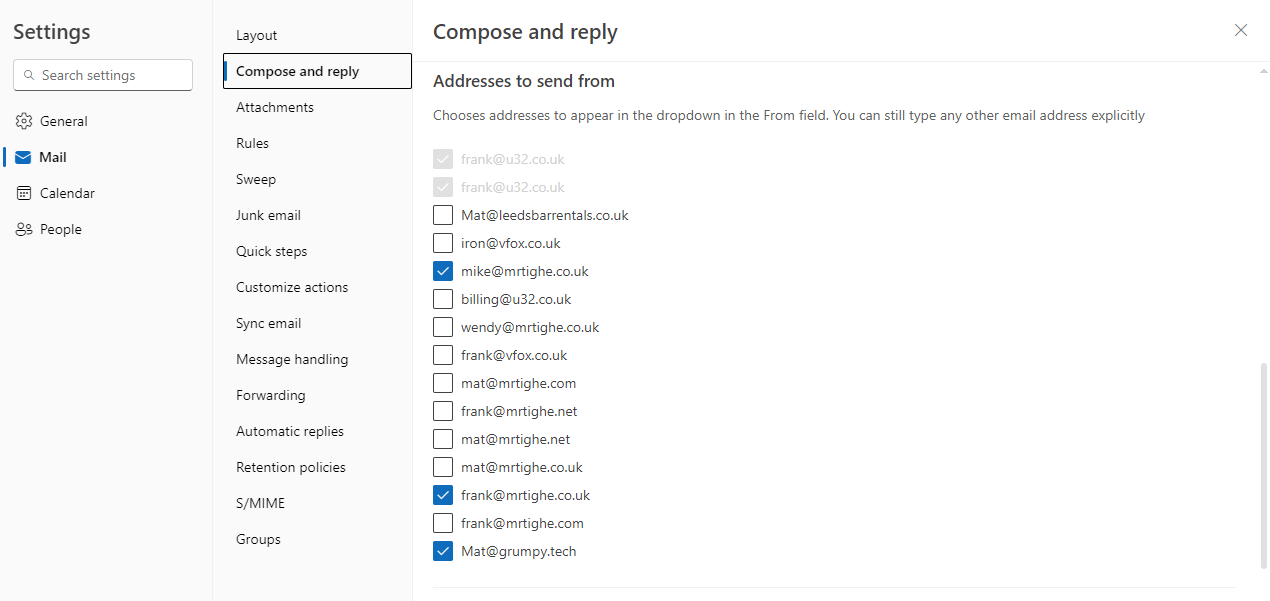1270x601 pixels.
Task: Uncheck Mat@grumpy.tech checkbox
Action: coord(443,551)
